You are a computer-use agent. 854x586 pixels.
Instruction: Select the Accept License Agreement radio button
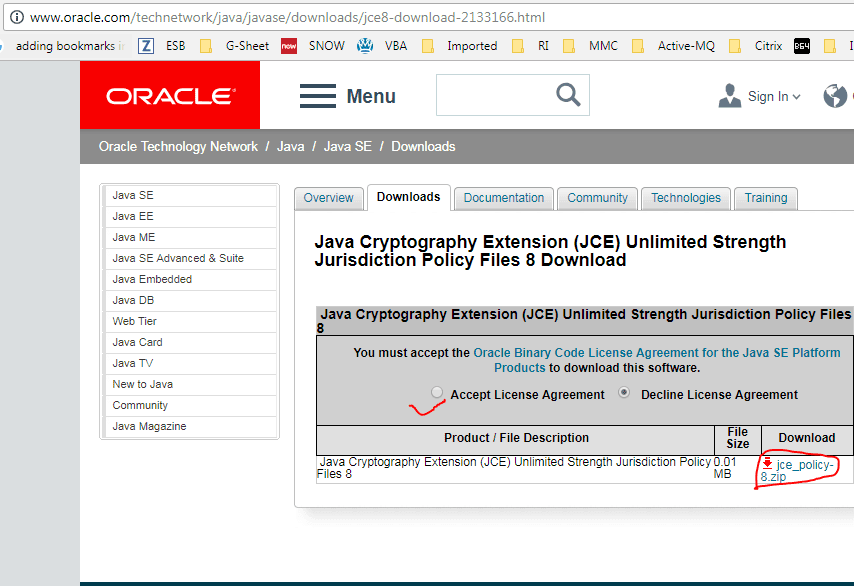click(437, 392)
